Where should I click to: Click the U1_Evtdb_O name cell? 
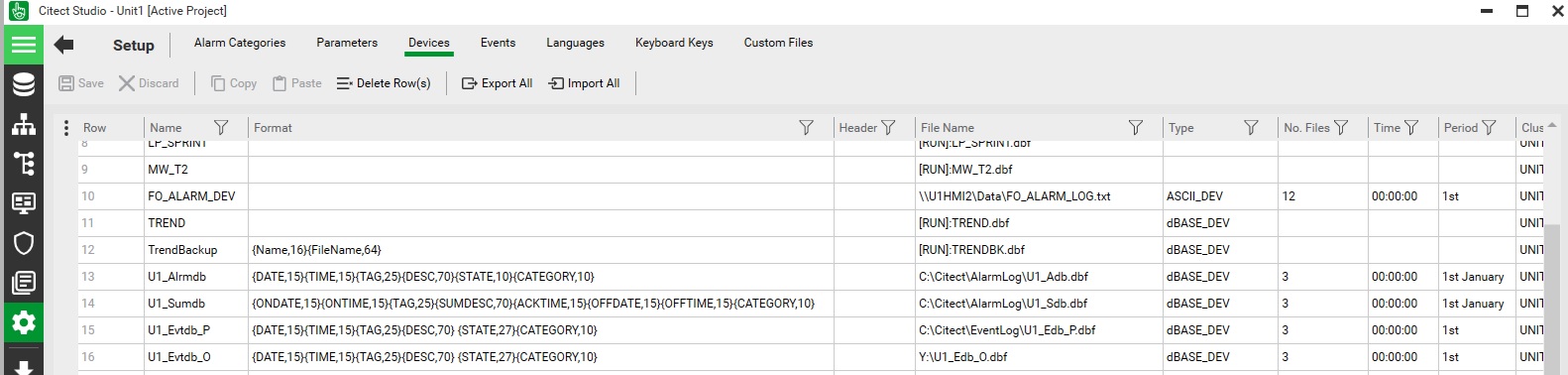tap(195, 357)
